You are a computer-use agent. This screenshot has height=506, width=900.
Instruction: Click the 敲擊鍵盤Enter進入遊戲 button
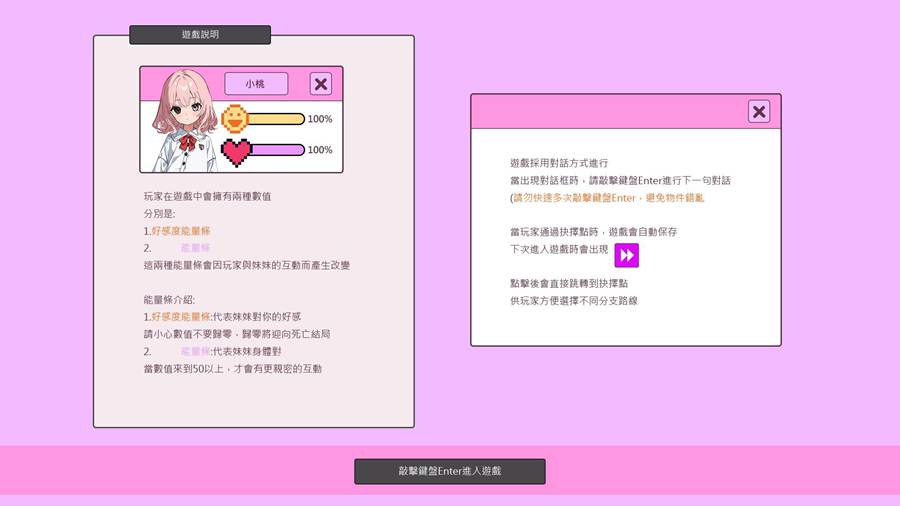tap(450, 471)
